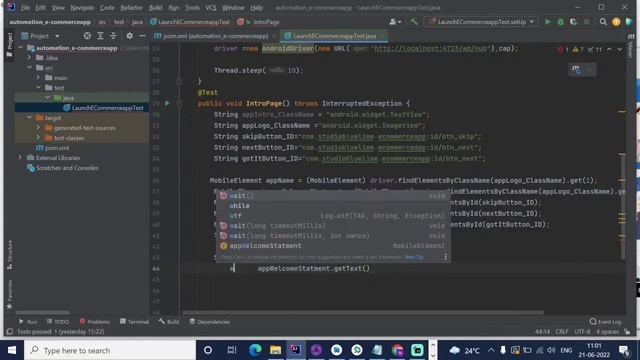Collapse the test folder
Screen dimensions: 640x360
click(x=38, y=87)
